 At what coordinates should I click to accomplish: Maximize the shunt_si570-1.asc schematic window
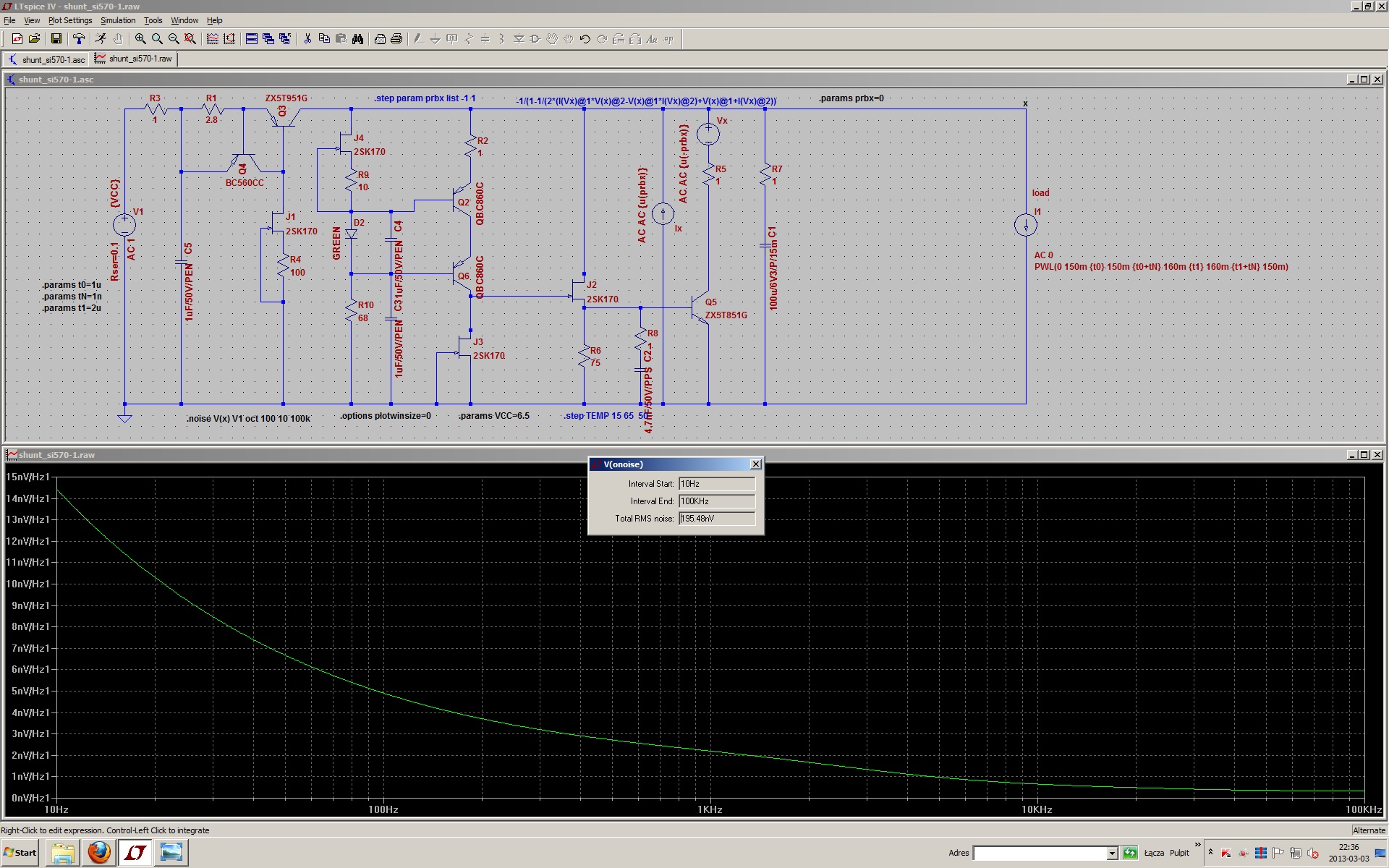pyautogui.click(x=1364, y=80)
